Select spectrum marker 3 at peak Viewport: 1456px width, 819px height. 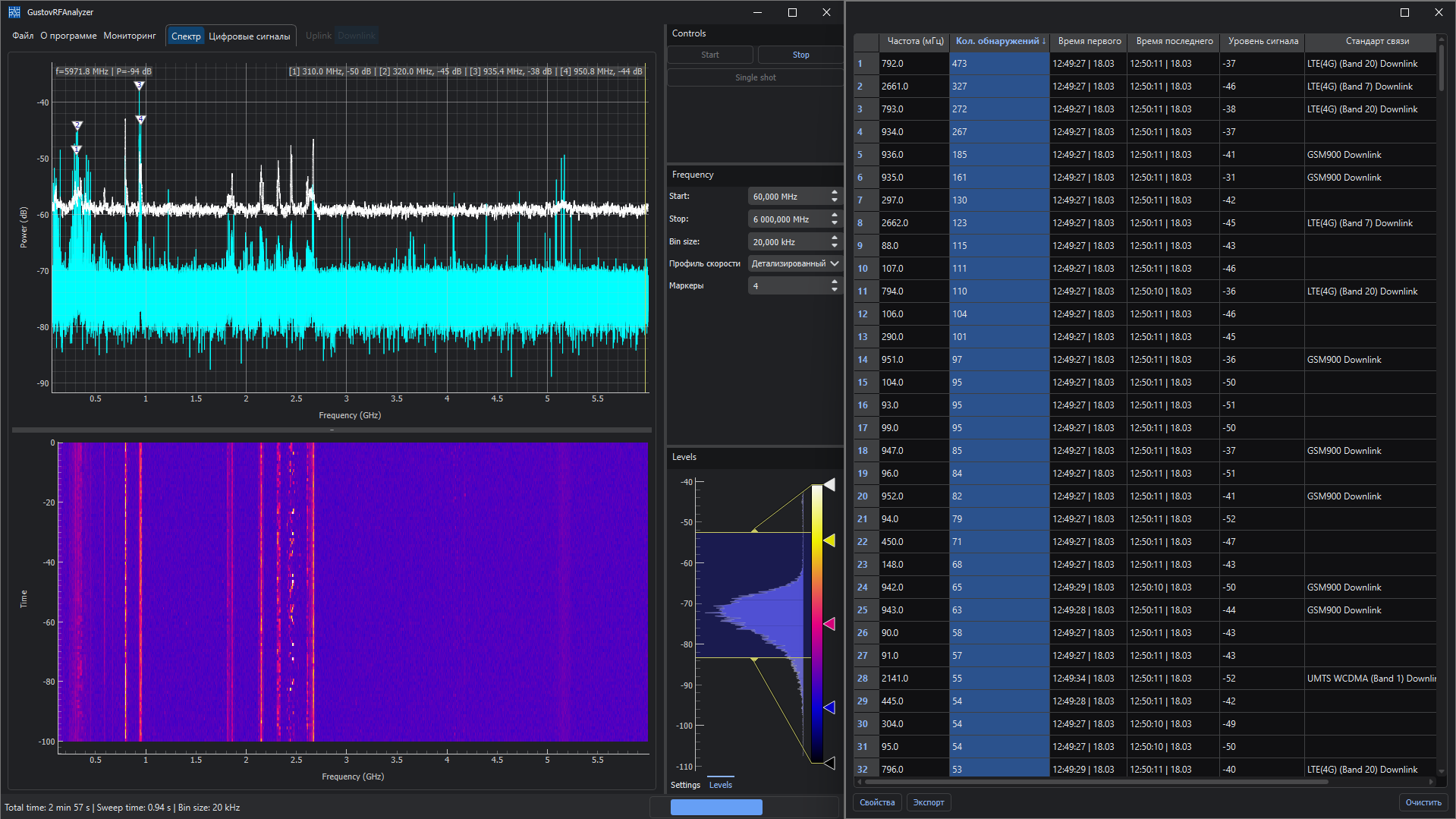pos(139,86)
